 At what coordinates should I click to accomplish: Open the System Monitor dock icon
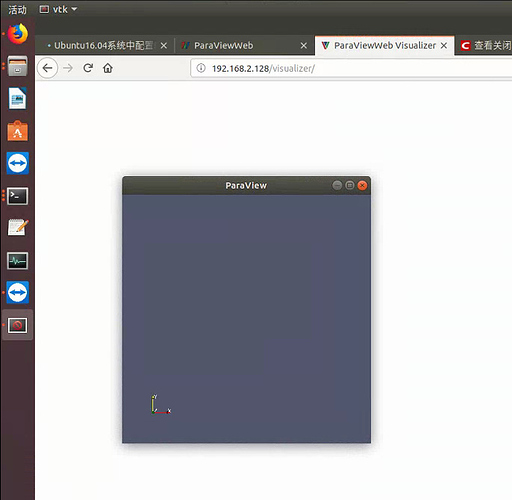click(x=18, y=260)
